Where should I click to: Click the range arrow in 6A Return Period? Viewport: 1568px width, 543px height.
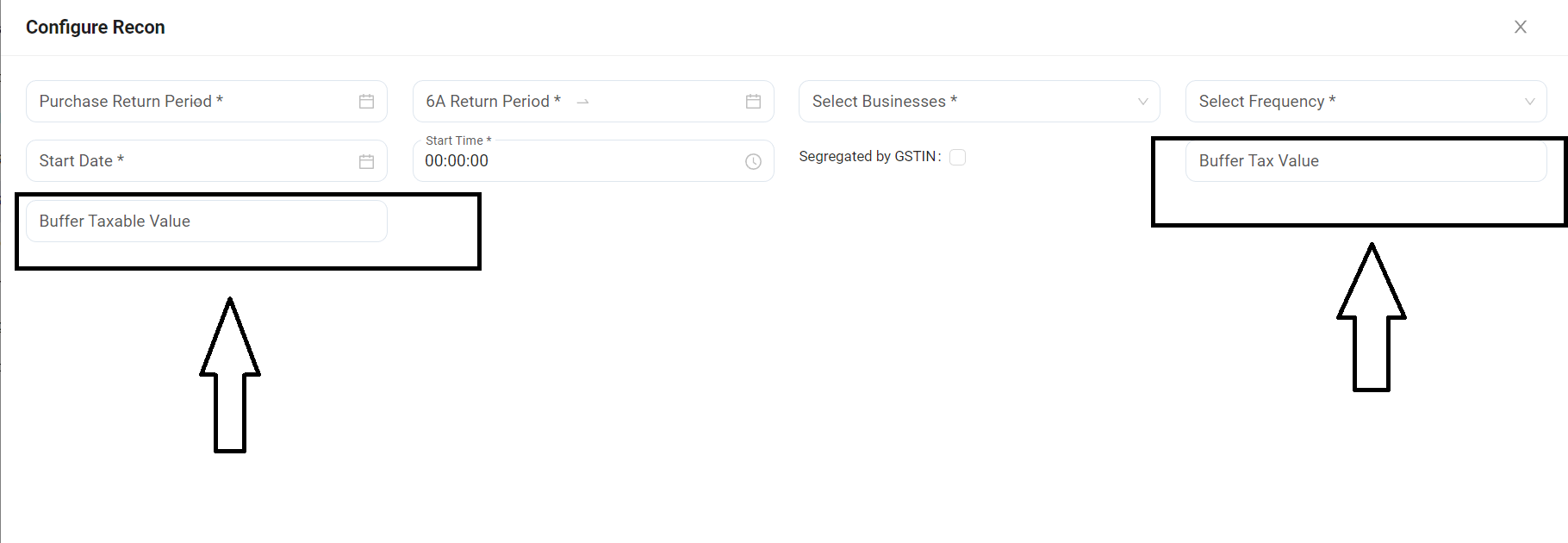tap(583, 102)
